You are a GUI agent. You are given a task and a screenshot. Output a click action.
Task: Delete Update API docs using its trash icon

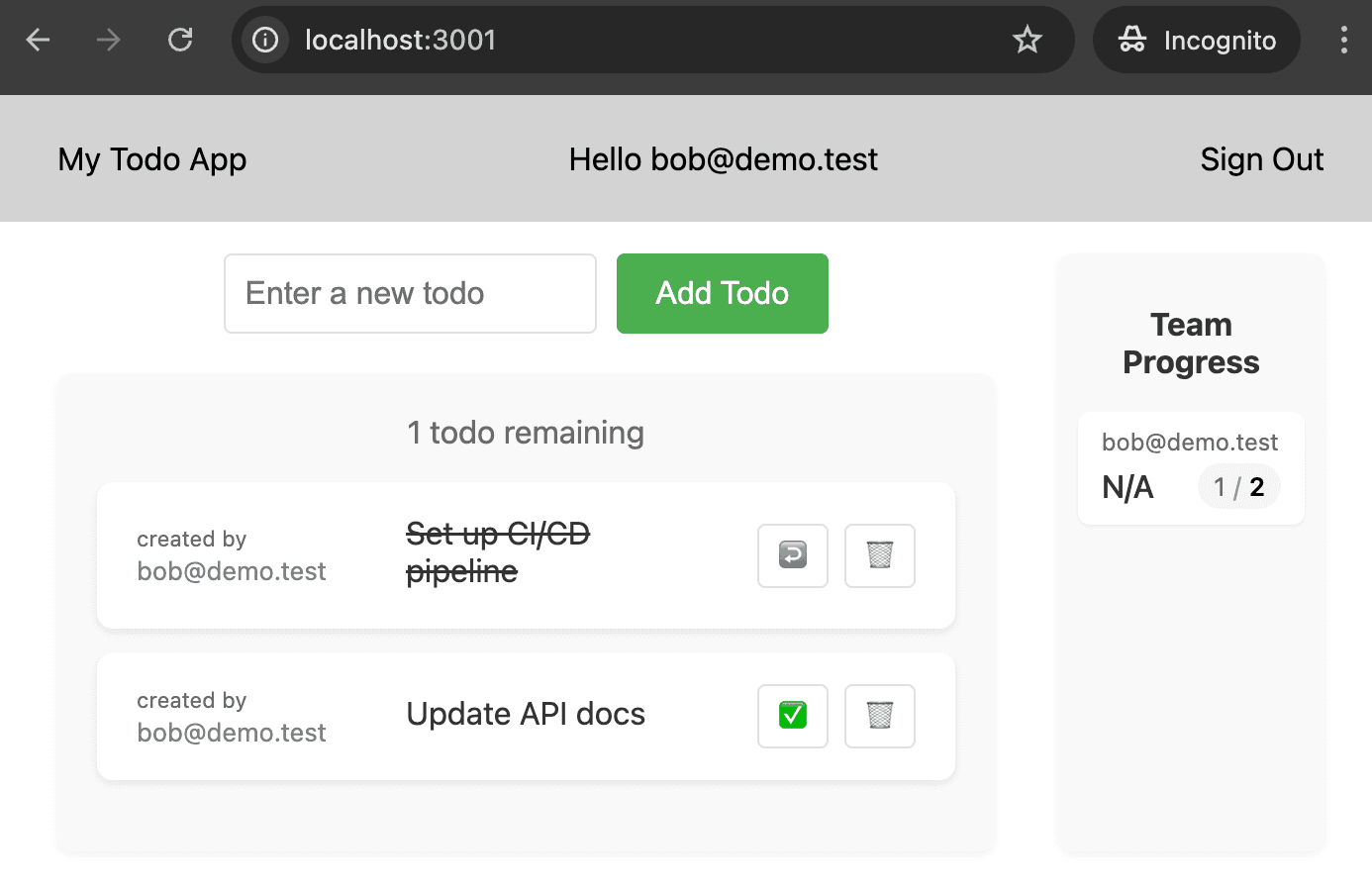tap(879, 716)
